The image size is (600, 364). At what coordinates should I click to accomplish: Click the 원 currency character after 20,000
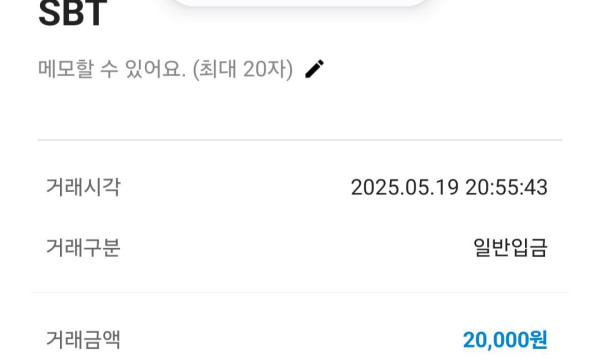[538, 340]
